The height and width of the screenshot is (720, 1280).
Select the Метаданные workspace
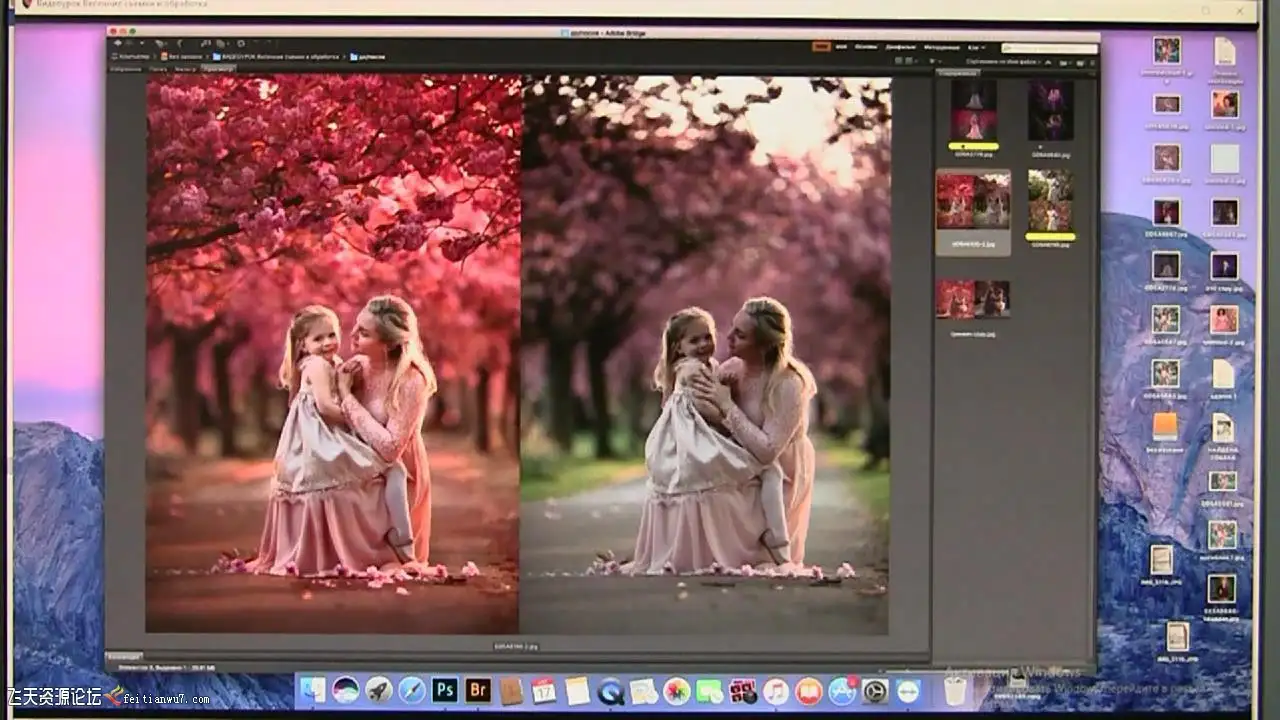(x=942, y=47)
